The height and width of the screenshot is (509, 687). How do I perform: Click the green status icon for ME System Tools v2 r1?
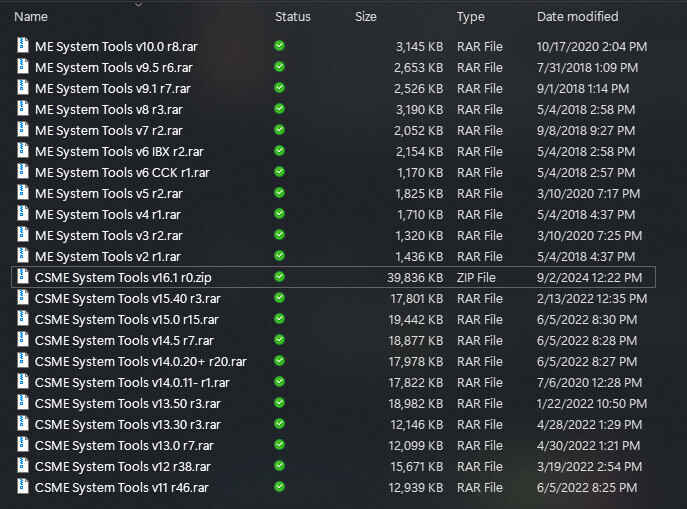point(280,256)
